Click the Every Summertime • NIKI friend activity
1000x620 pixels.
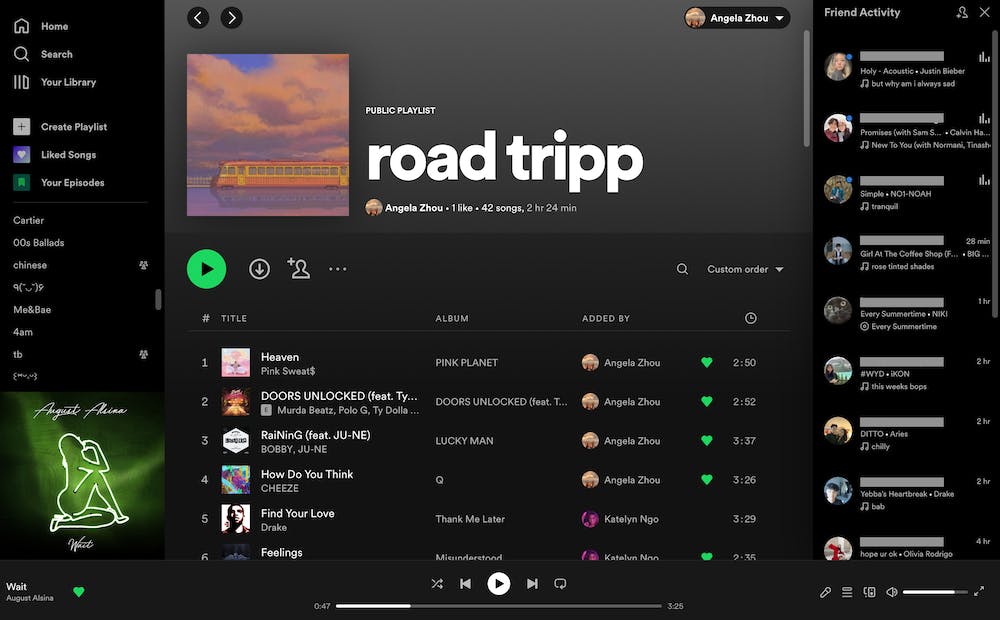click(904, 314)
